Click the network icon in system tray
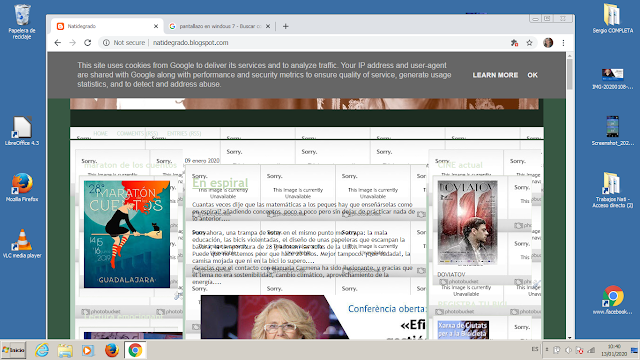This screenshot has height=360, width=640. coord(591,350)
